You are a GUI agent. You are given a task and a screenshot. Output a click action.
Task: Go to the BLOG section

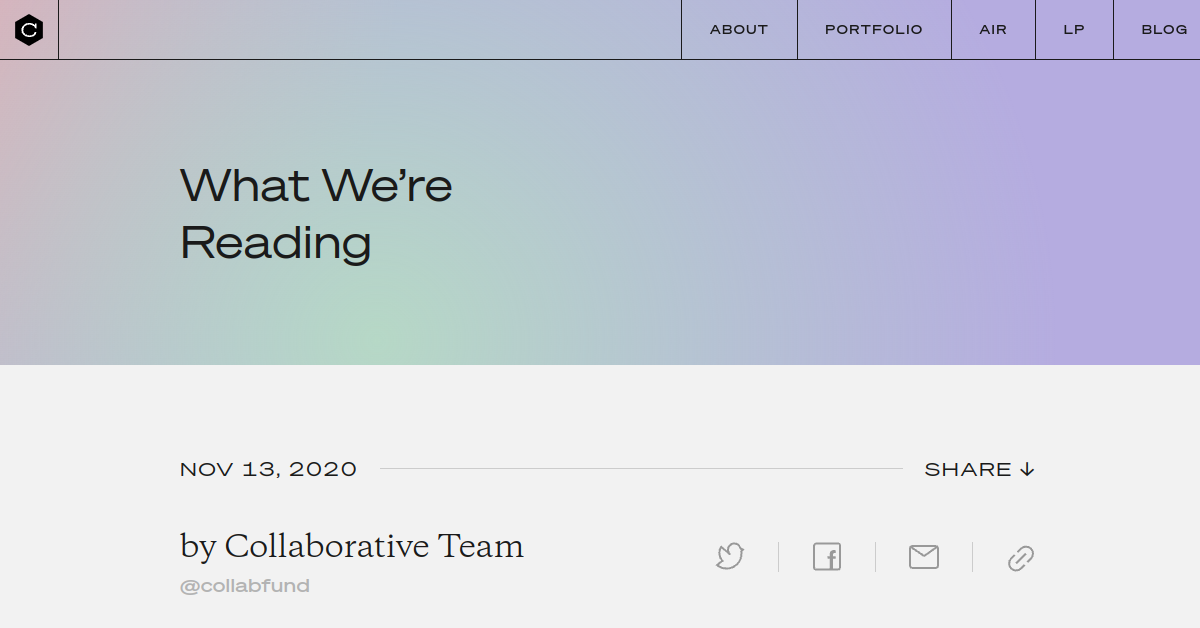1163,29
